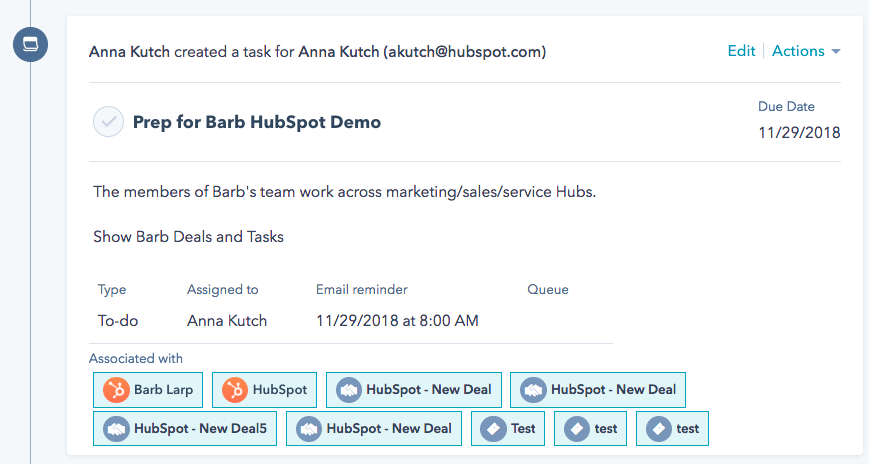869x464 pixels.
Task: Click the Queue field header
Action: (x=548, y=290)
